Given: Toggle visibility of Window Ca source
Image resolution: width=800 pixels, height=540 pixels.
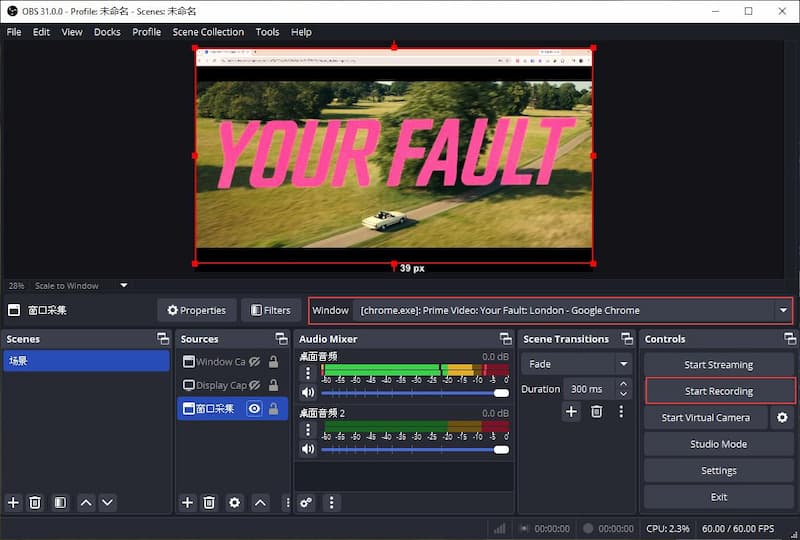Looking at the screenshot, I should pyautogui.click(x=255, y=362).
